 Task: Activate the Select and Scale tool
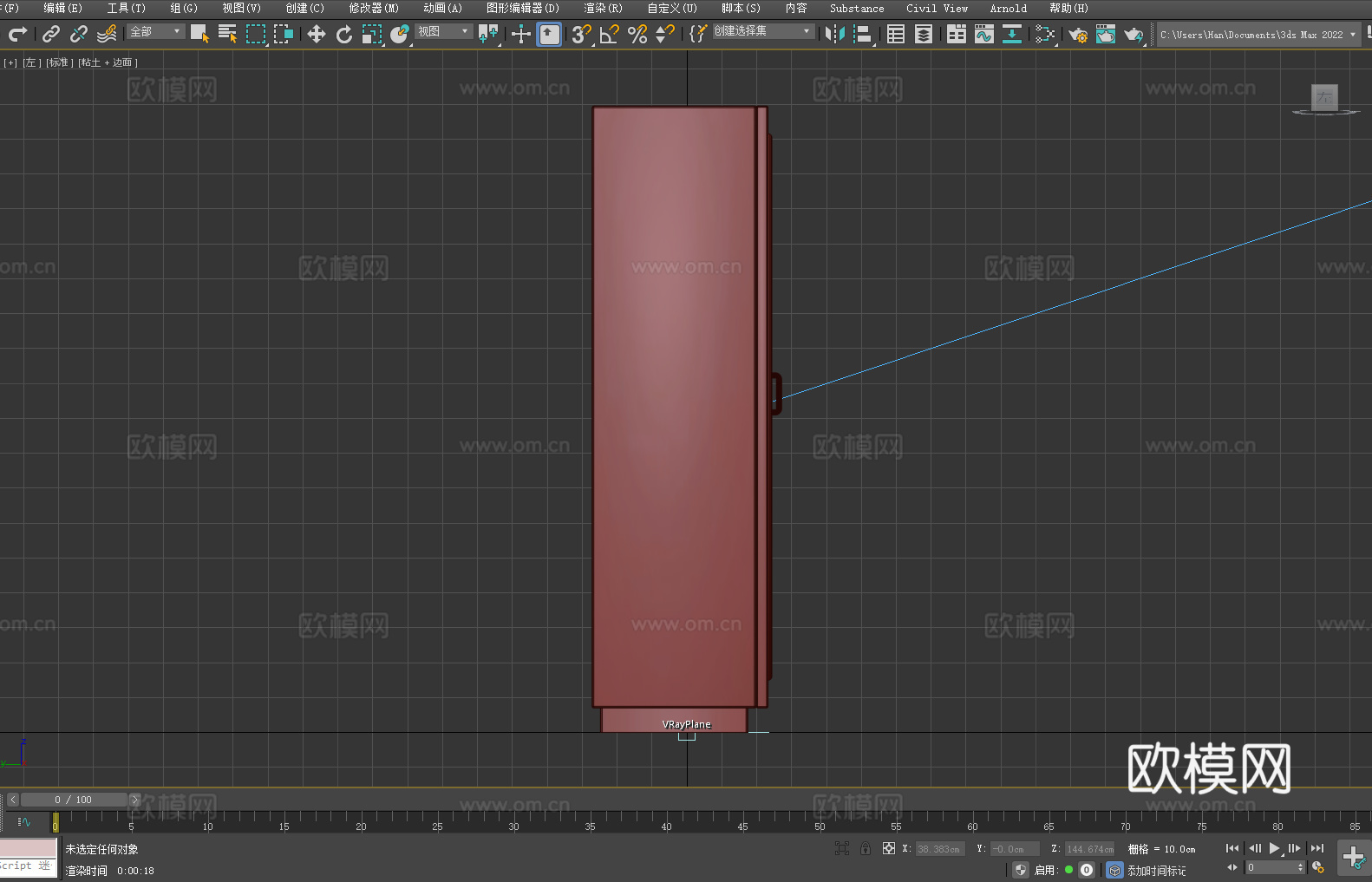pos(372,34)
